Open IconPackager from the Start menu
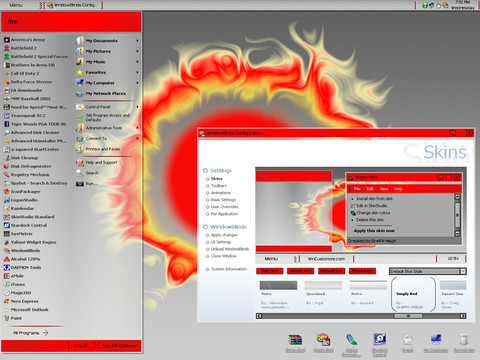This screenshot has height=360, width=480. [x=22, y=191]
